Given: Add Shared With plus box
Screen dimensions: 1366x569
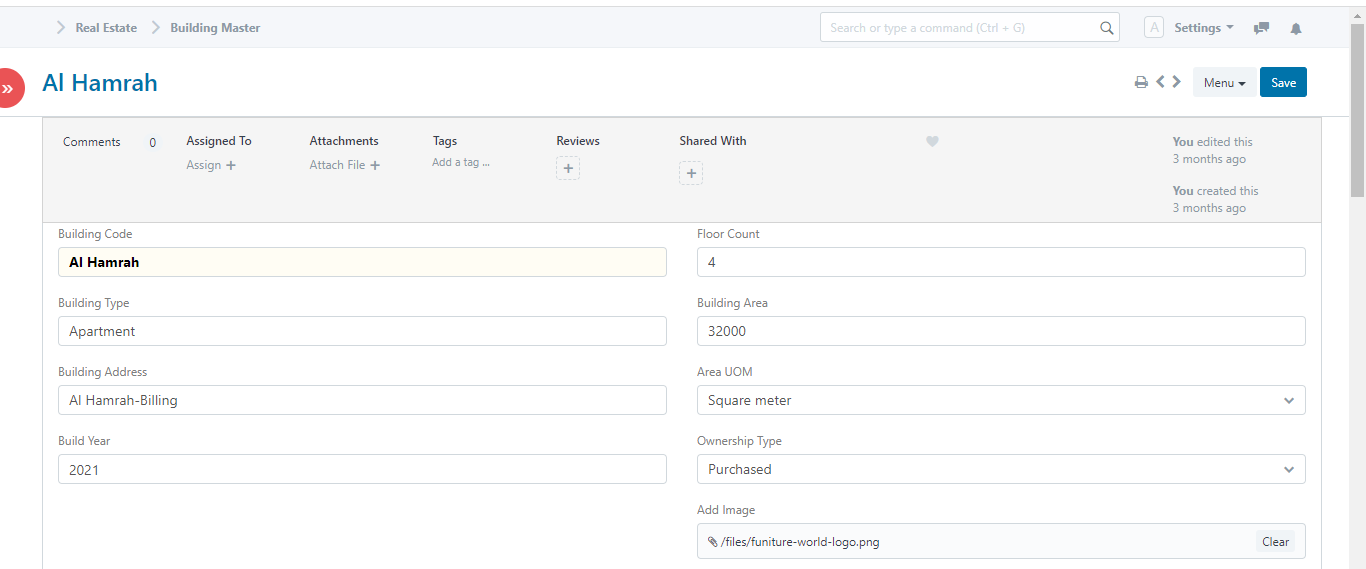Looking at the screenshot, I should point(691,174).
